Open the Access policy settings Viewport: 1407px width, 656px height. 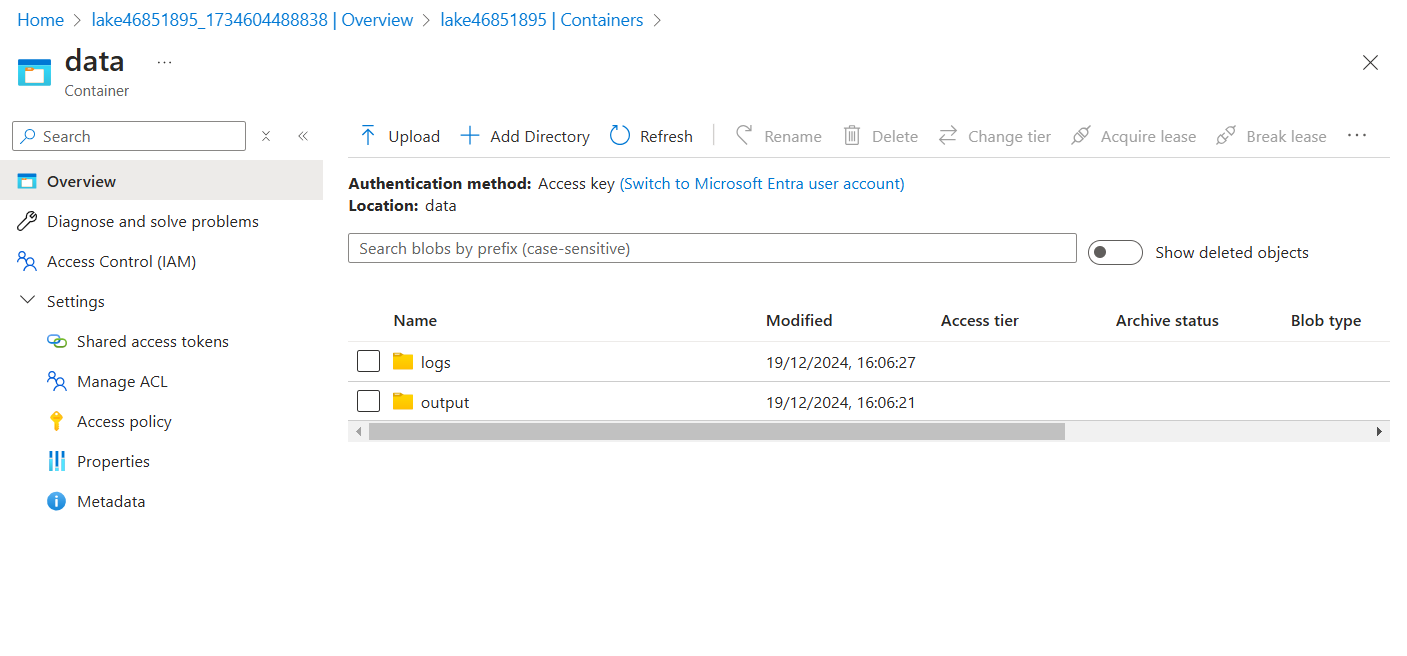(122, 421)
